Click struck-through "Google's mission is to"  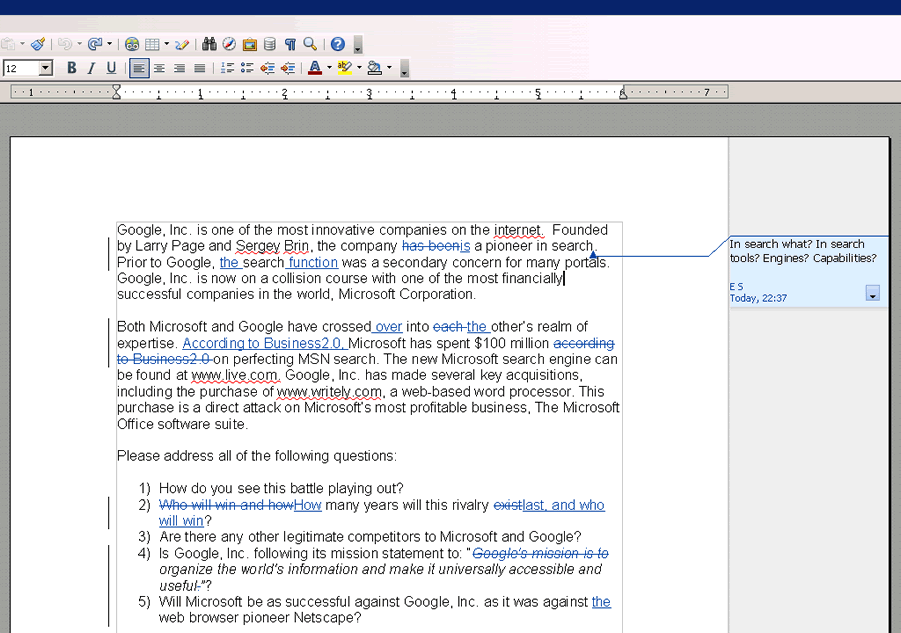pyautogui.click(x=540, y=553)
